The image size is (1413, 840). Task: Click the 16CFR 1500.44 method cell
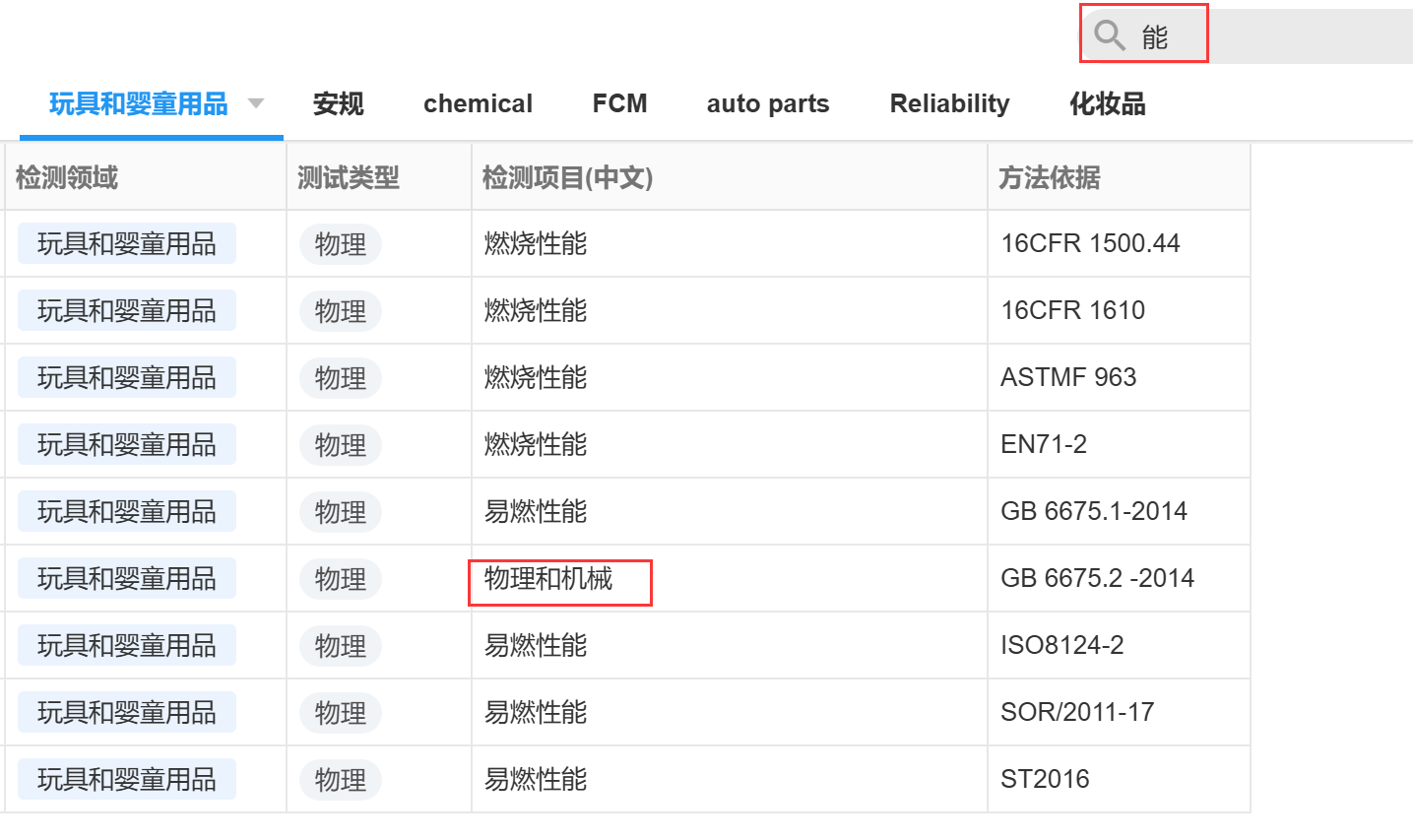(1090, 243)
